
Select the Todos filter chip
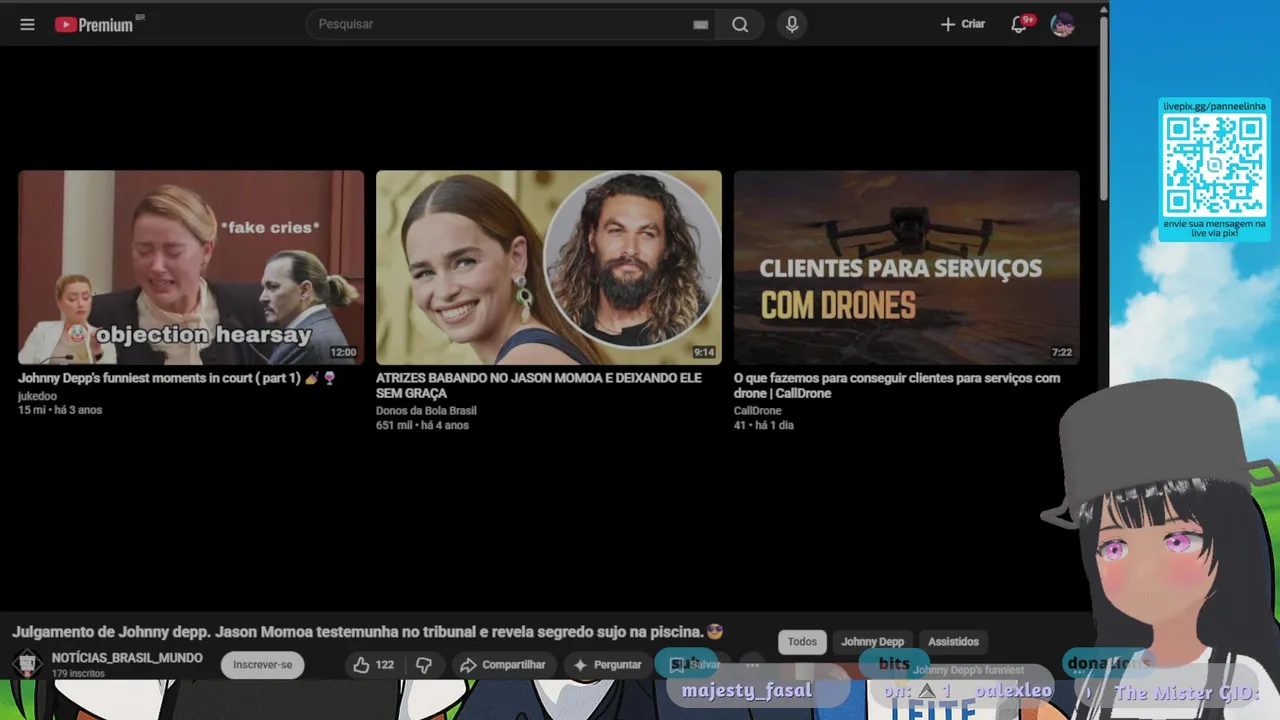802,642
